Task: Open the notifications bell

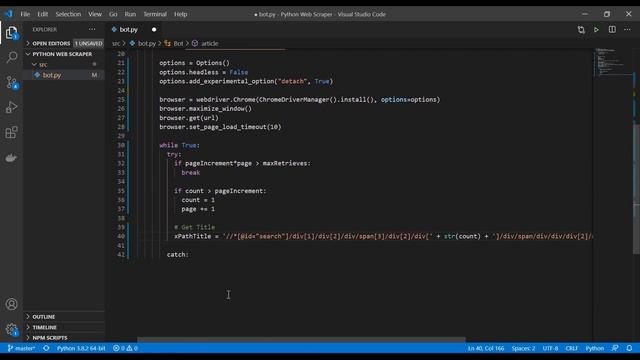Action: tap(629, 348)
